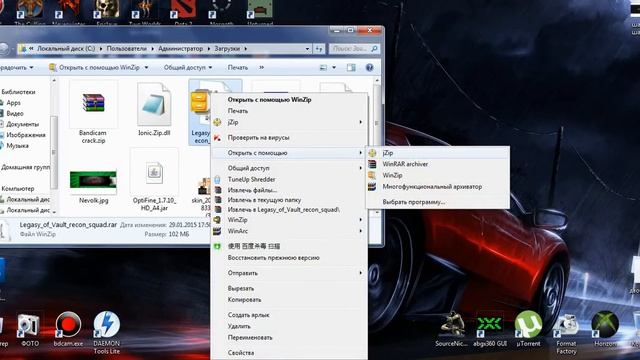The image size is (640, 360).
Task: Pick Многофункциональный архиватор in submenu
Action: (x=438, y=187)
